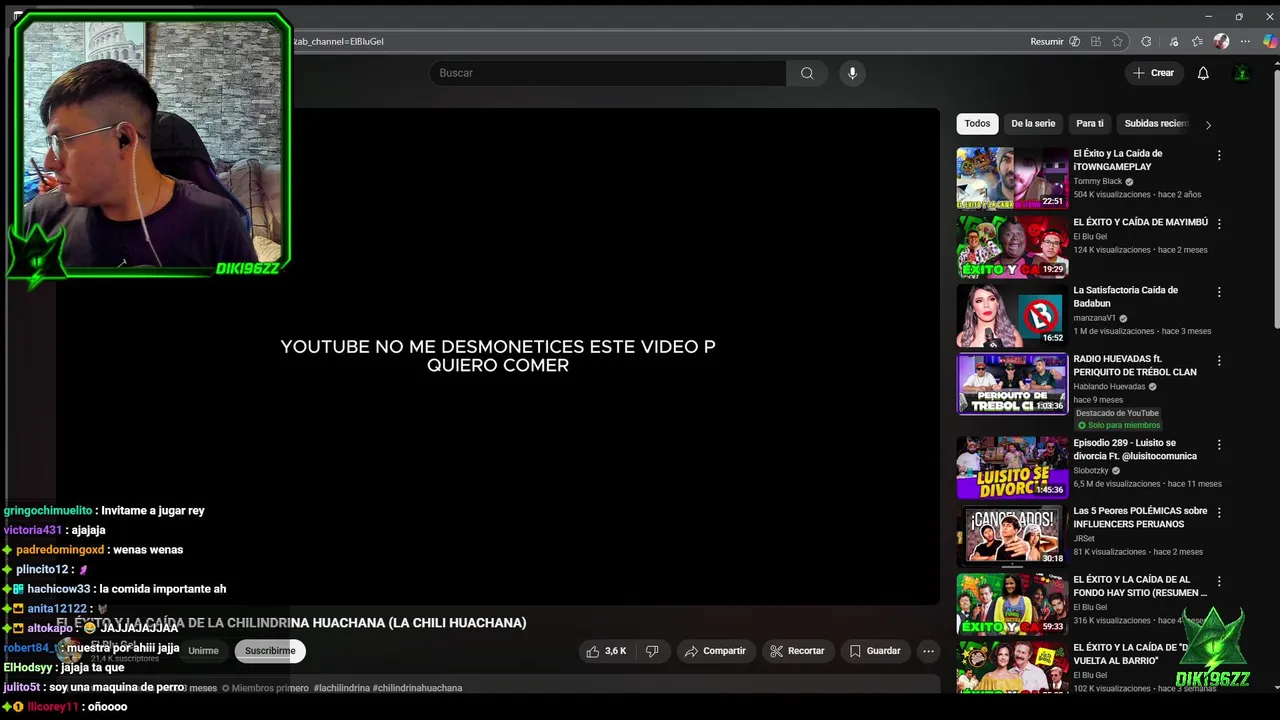Open YouTube notifications bell

coord(1203,73)
